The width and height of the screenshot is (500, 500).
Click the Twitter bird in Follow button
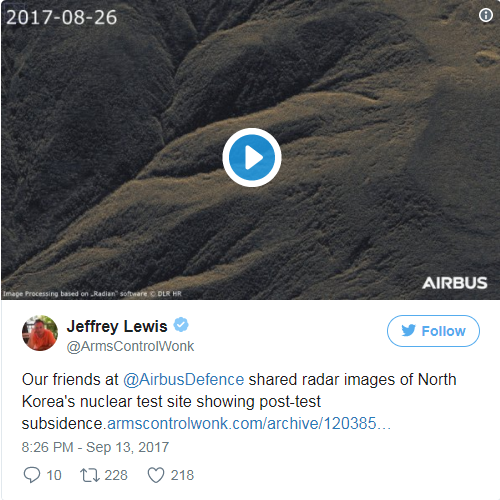[x=408, y=331]
